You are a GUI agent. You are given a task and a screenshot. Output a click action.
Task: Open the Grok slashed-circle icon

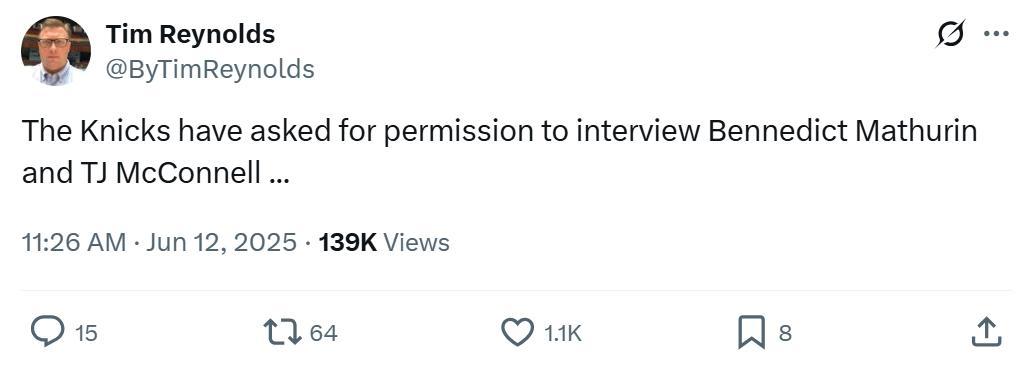[951, 34]
